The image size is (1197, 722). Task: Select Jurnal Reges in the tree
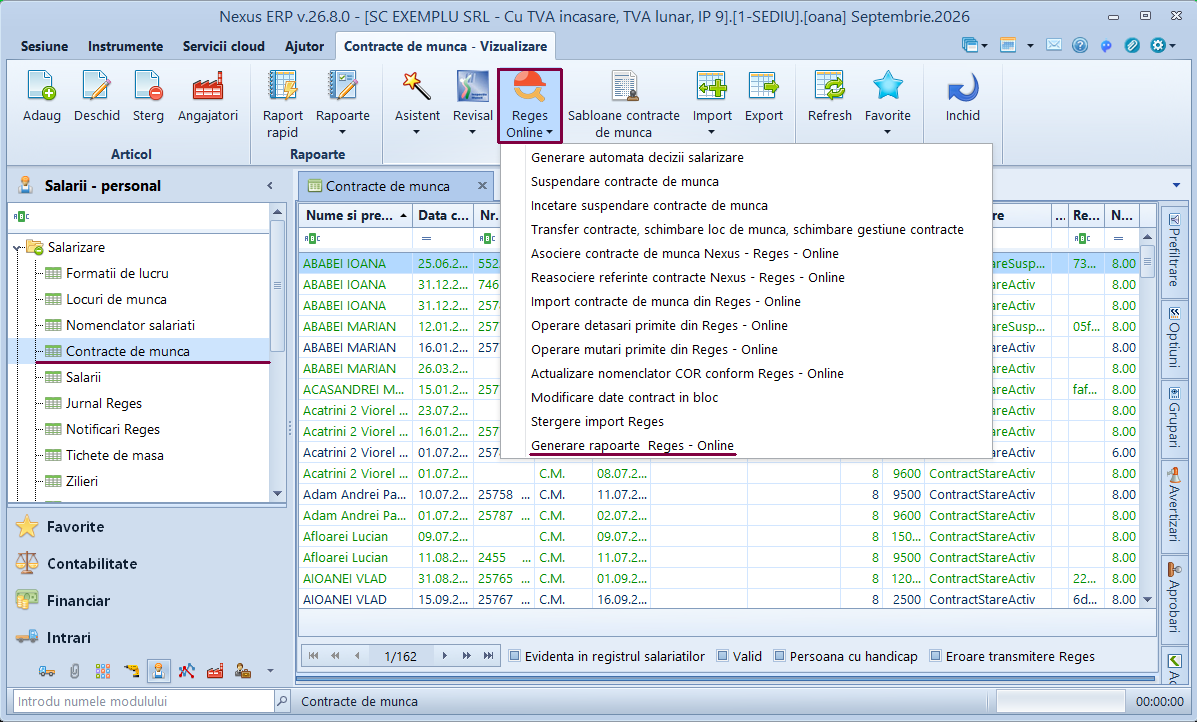104,403
